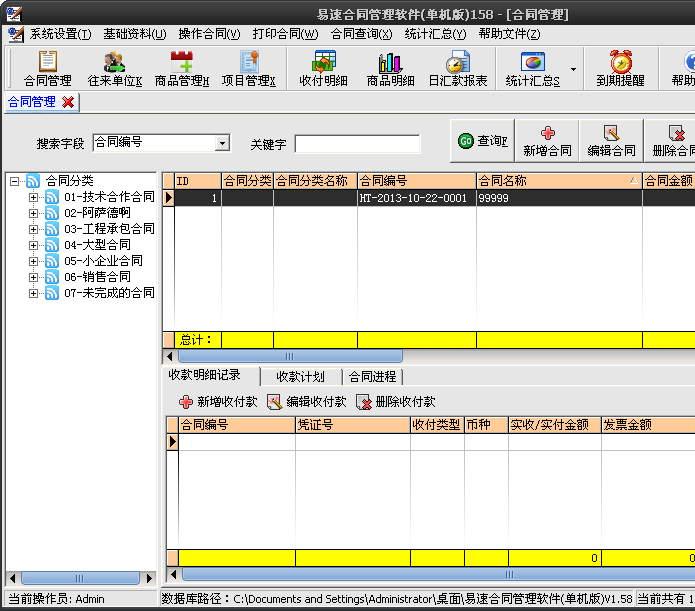Expand the 03-工程承包合同 node
The image size is (695, 611).
click(x=33, y=229)
